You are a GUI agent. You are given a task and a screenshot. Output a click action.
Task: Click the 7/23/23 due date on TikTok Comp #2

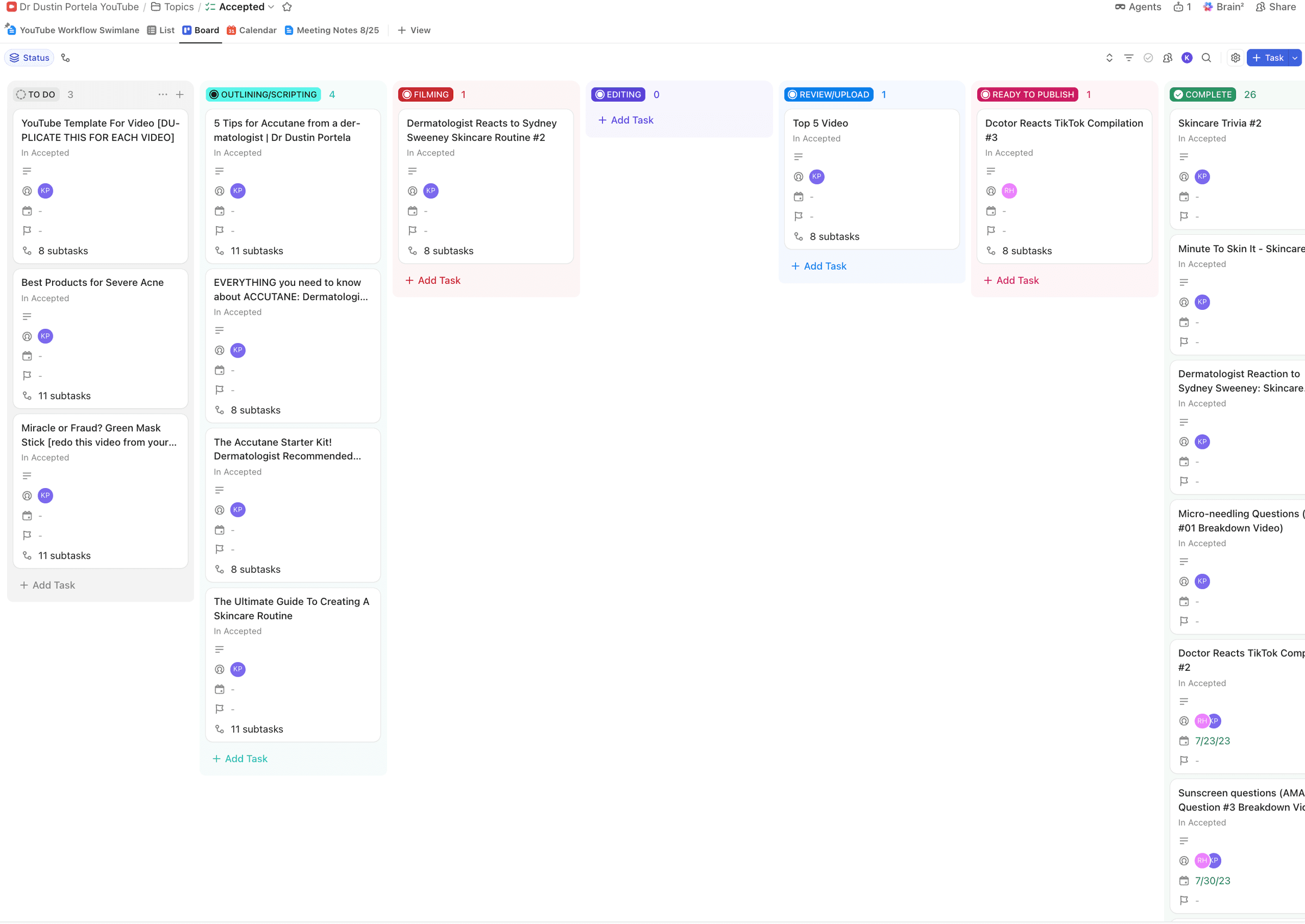tap(1212, 741)
